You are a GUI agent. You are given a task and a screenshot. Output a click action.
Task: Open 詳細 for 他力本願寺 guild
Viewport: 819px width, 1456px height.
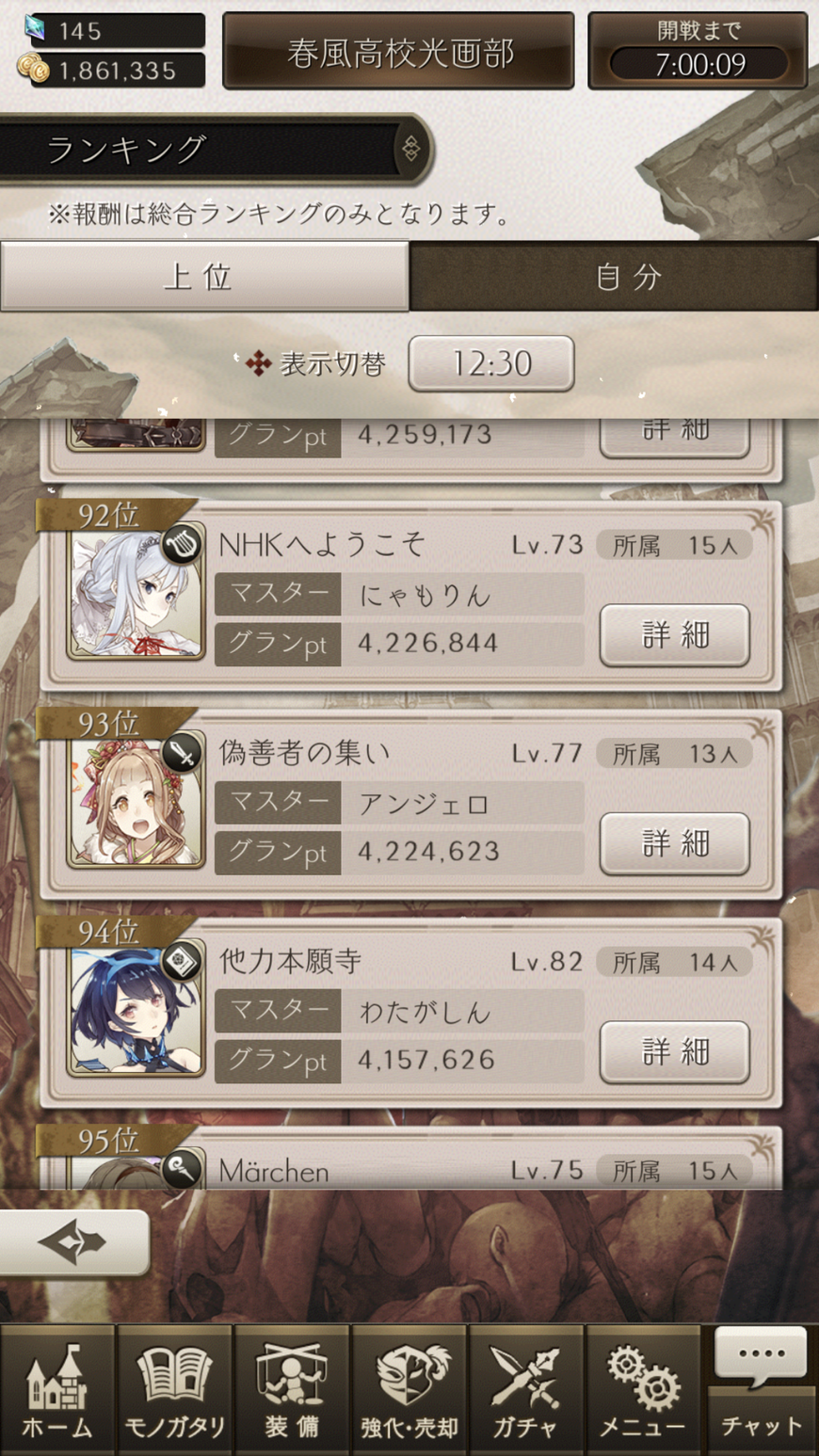coord(675,1052)
